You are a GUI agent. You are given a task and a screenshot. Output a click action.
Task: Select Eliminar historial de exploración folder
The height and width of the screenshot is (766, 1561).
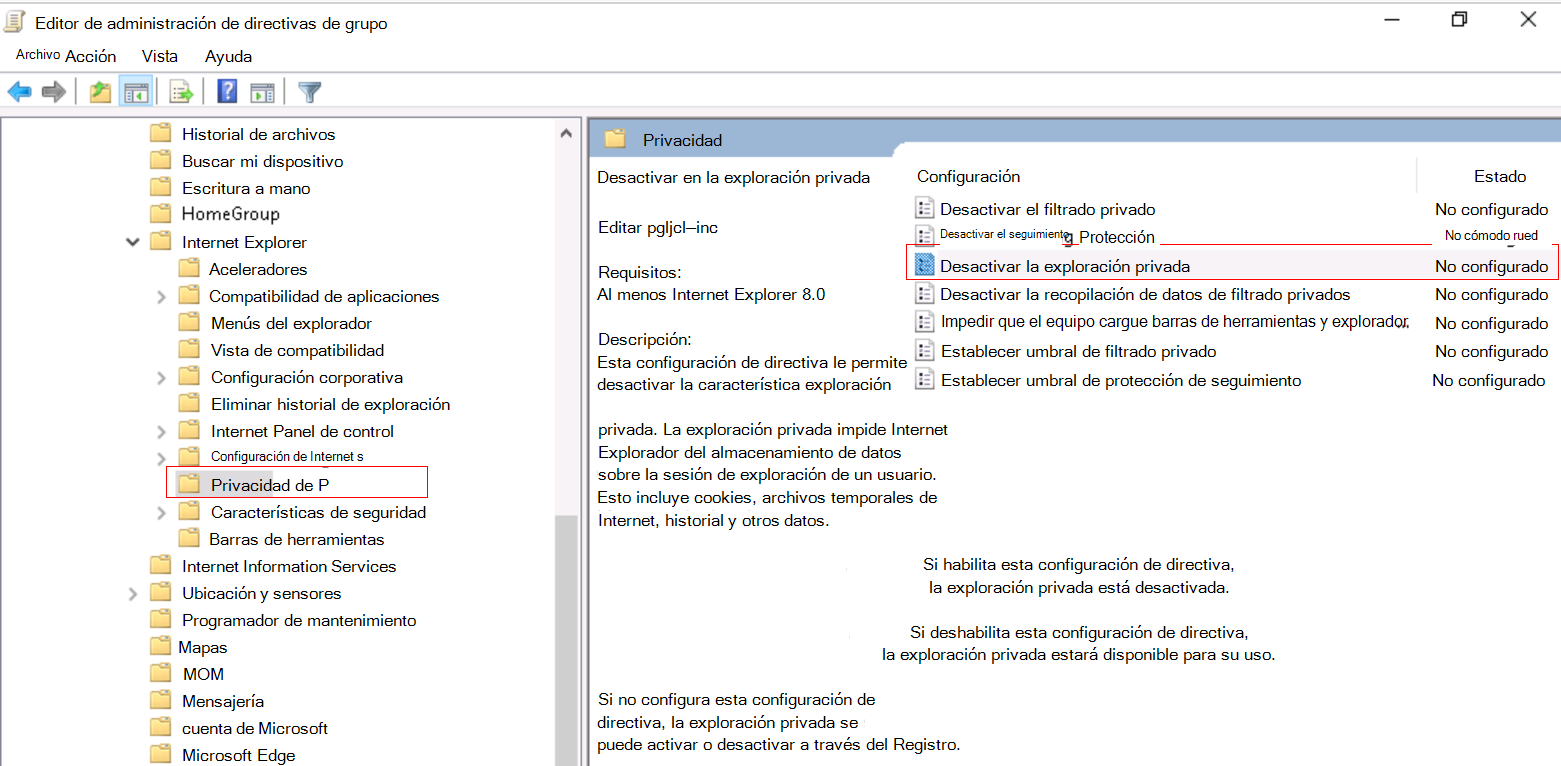click(330, 404)
